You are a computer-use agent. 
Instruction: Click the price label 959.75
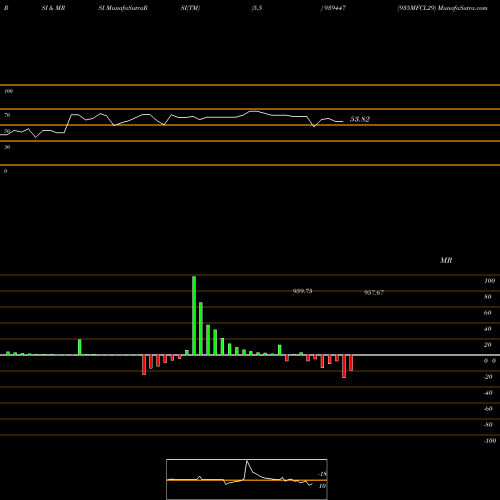[302, 291]
